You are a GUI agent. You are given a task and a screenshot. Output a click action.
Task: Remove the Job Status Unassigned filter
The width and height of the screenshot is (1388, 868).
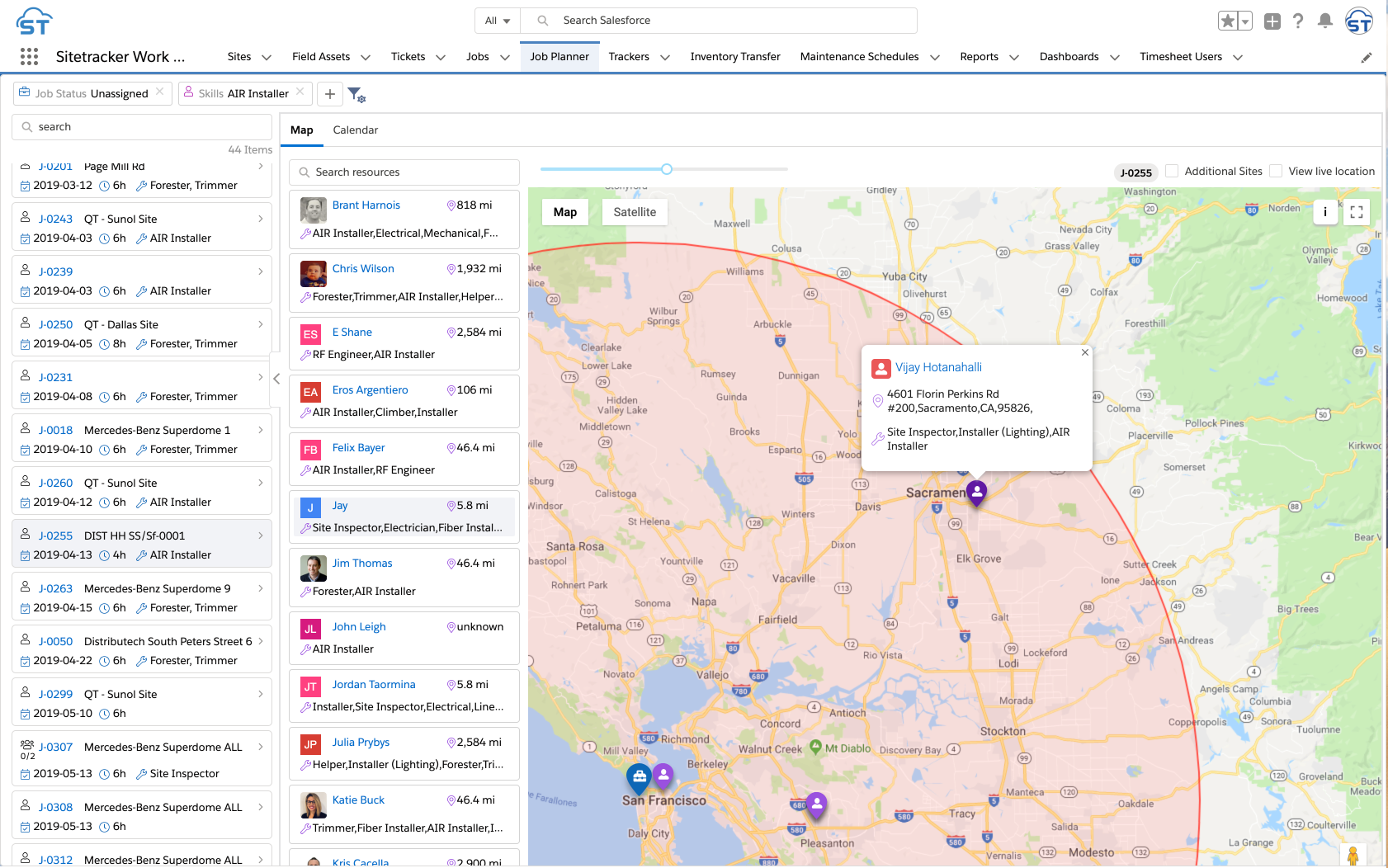(x=160, y=92)
